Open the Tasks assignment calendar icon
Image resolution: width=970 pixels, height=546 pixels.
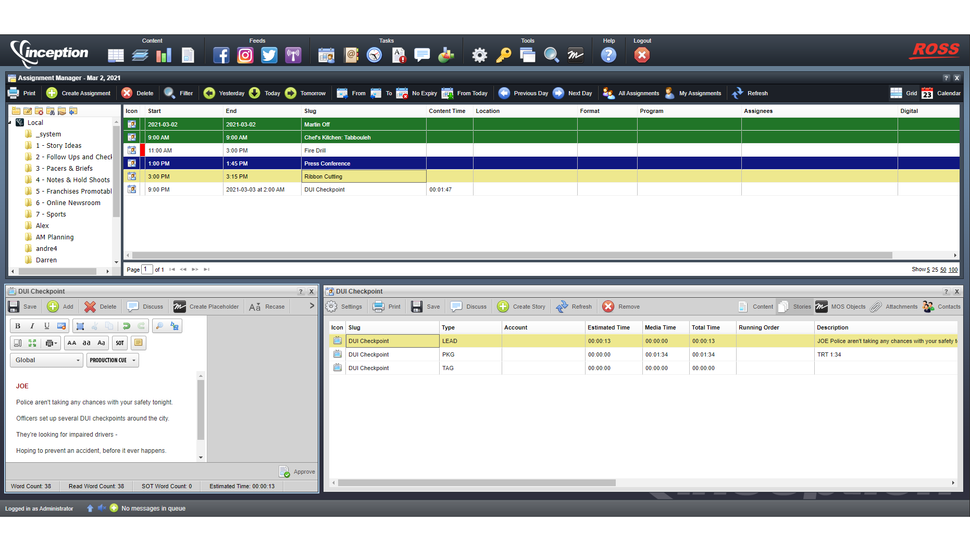click(x=326, y=55)
